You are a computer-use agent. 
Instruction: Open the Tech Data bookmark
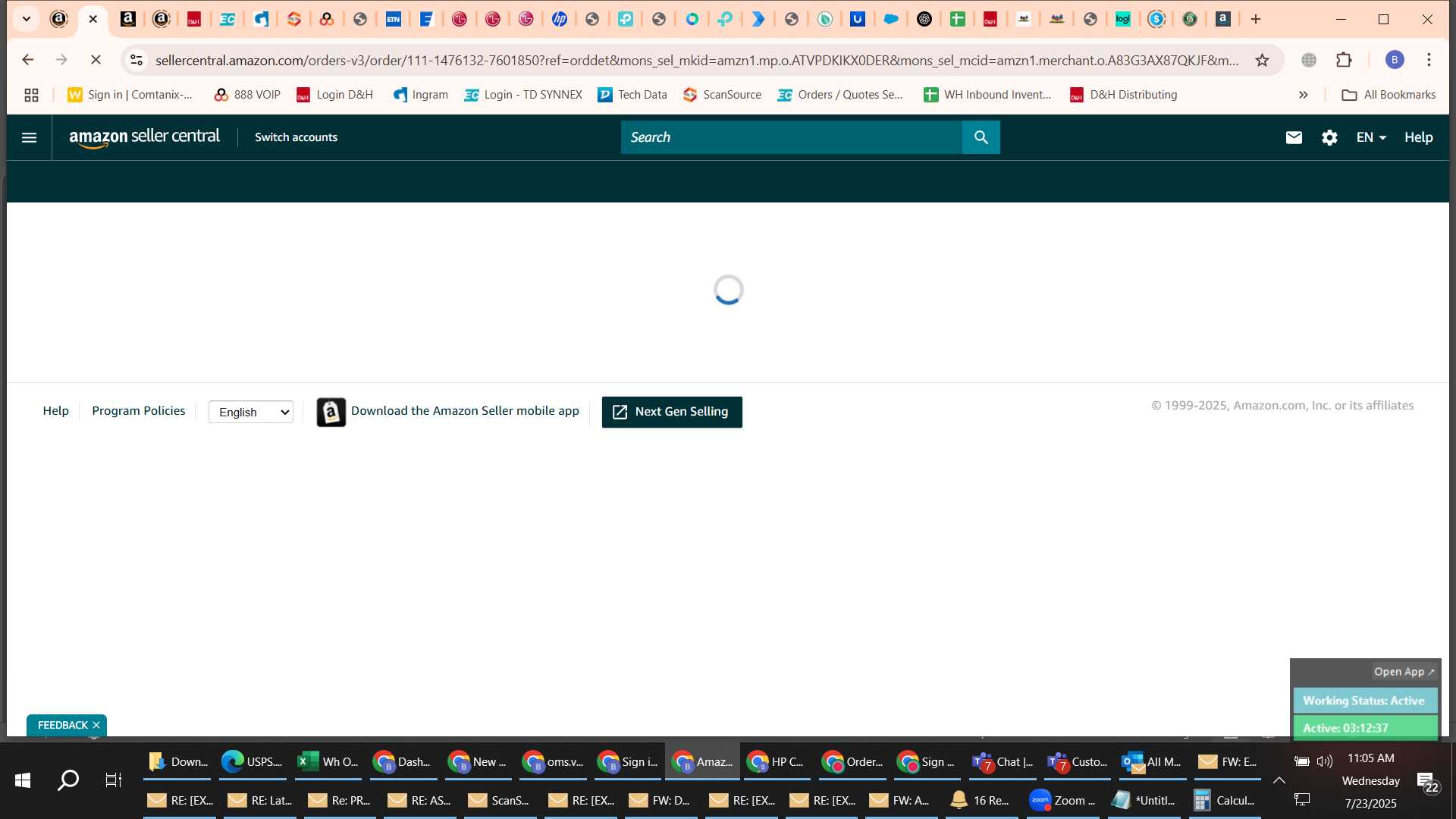click(x=632, y=95)
